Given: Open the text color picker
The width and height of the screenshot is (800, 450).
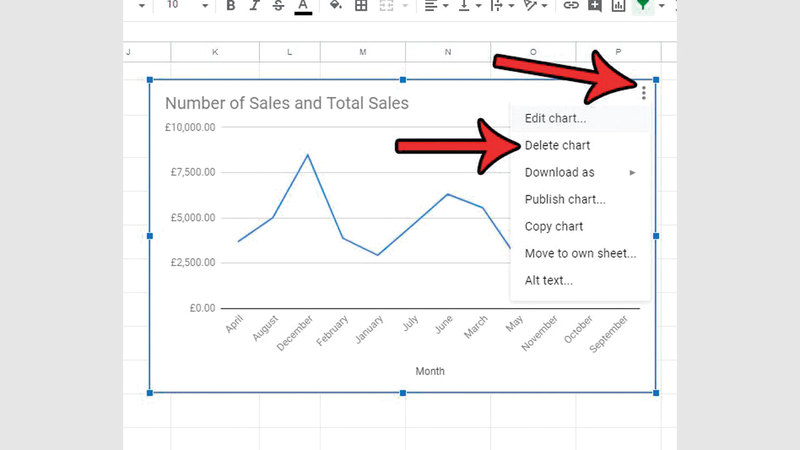Looking at the screenshot, I should point(302,7).
